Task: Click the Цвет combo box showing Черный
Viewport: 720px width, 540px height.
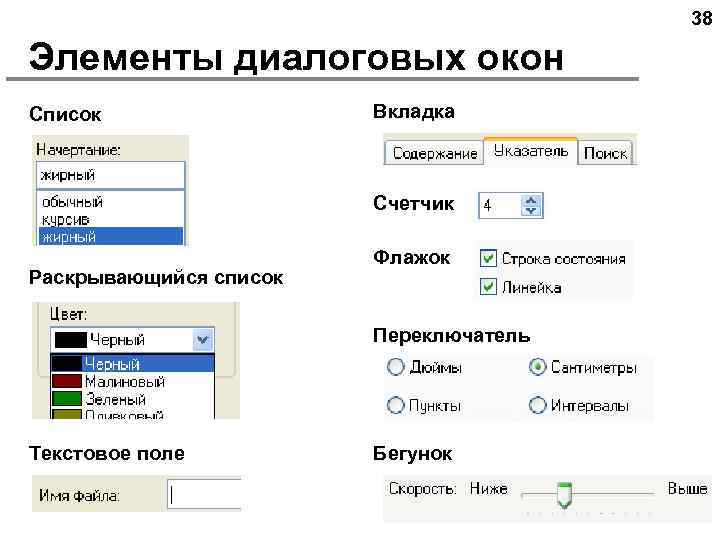Action: (132, 340)
